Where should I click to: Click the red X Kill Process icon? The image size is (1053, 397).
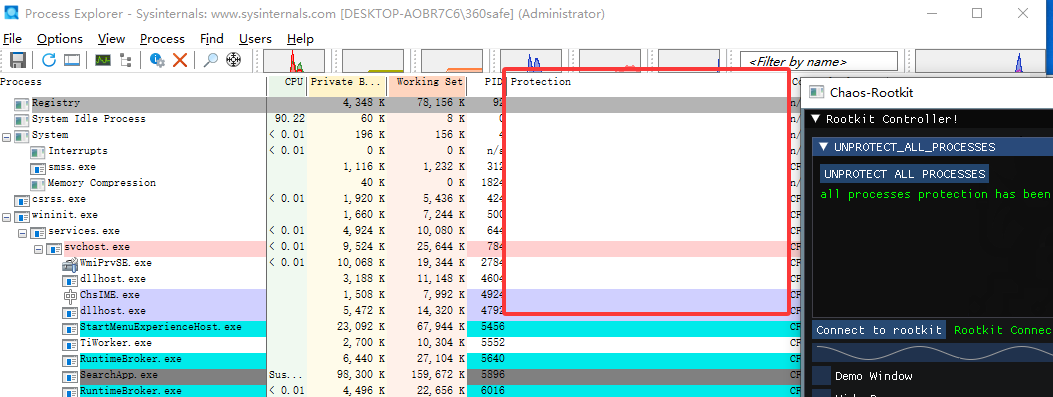(180, 60)
